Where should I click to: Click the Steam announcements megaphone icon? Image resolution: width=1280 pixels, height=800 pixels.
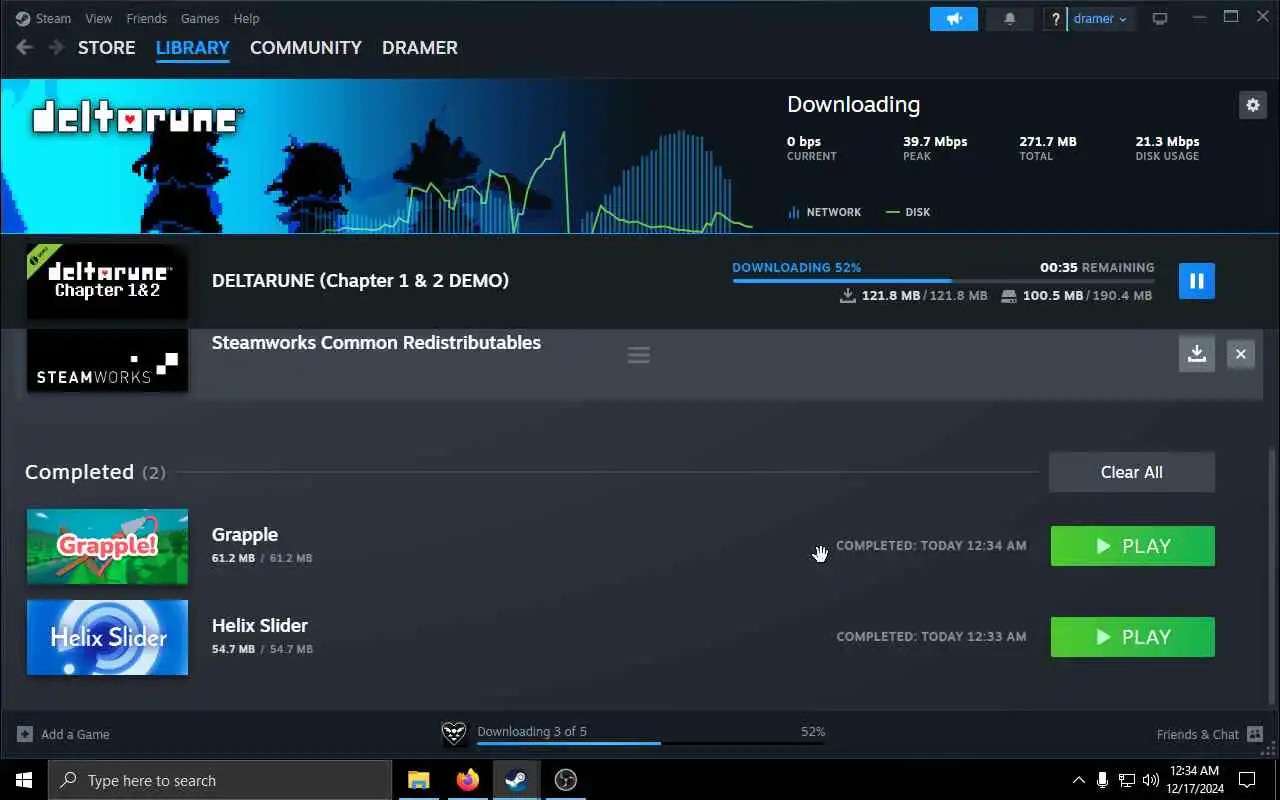(953, 19)
